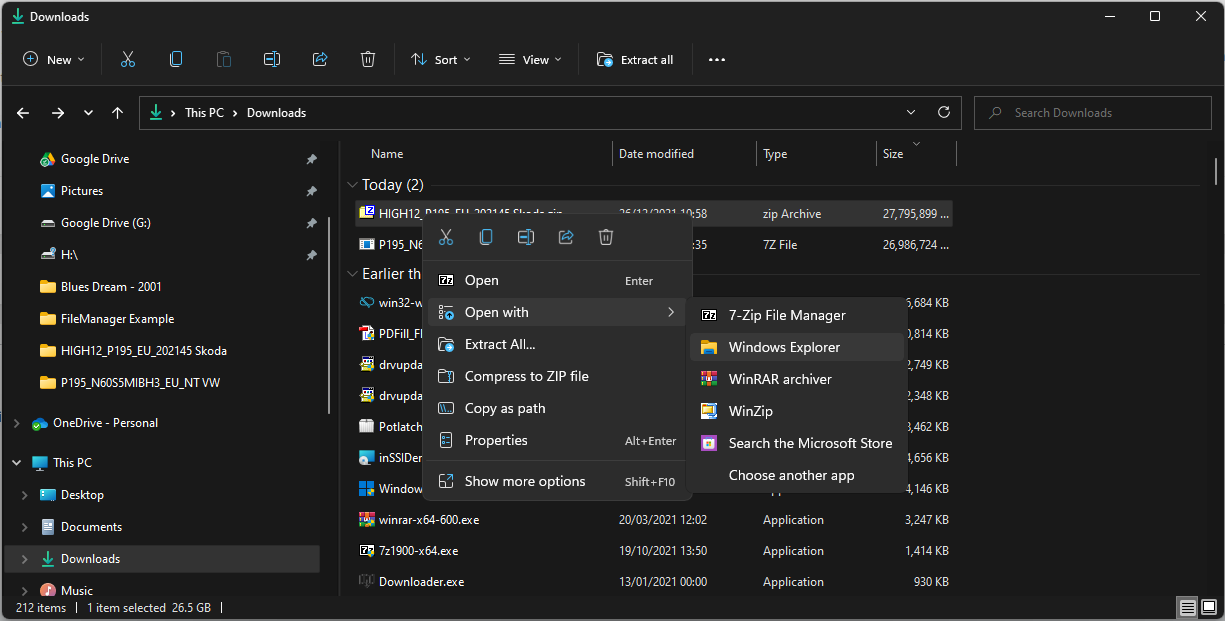Switch to the Details view layout icon
1225x621 pixels.
1187,607
